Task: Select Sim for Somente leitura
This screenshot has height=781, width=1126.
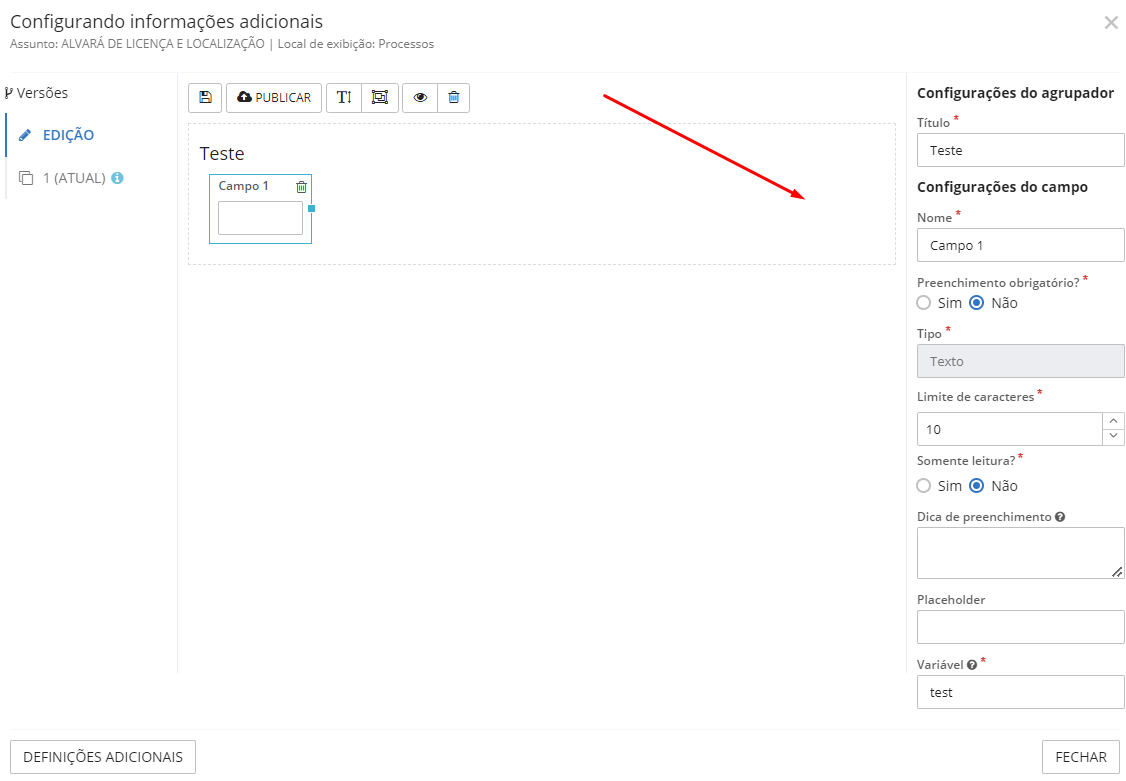Action: (x=924, y=486)
